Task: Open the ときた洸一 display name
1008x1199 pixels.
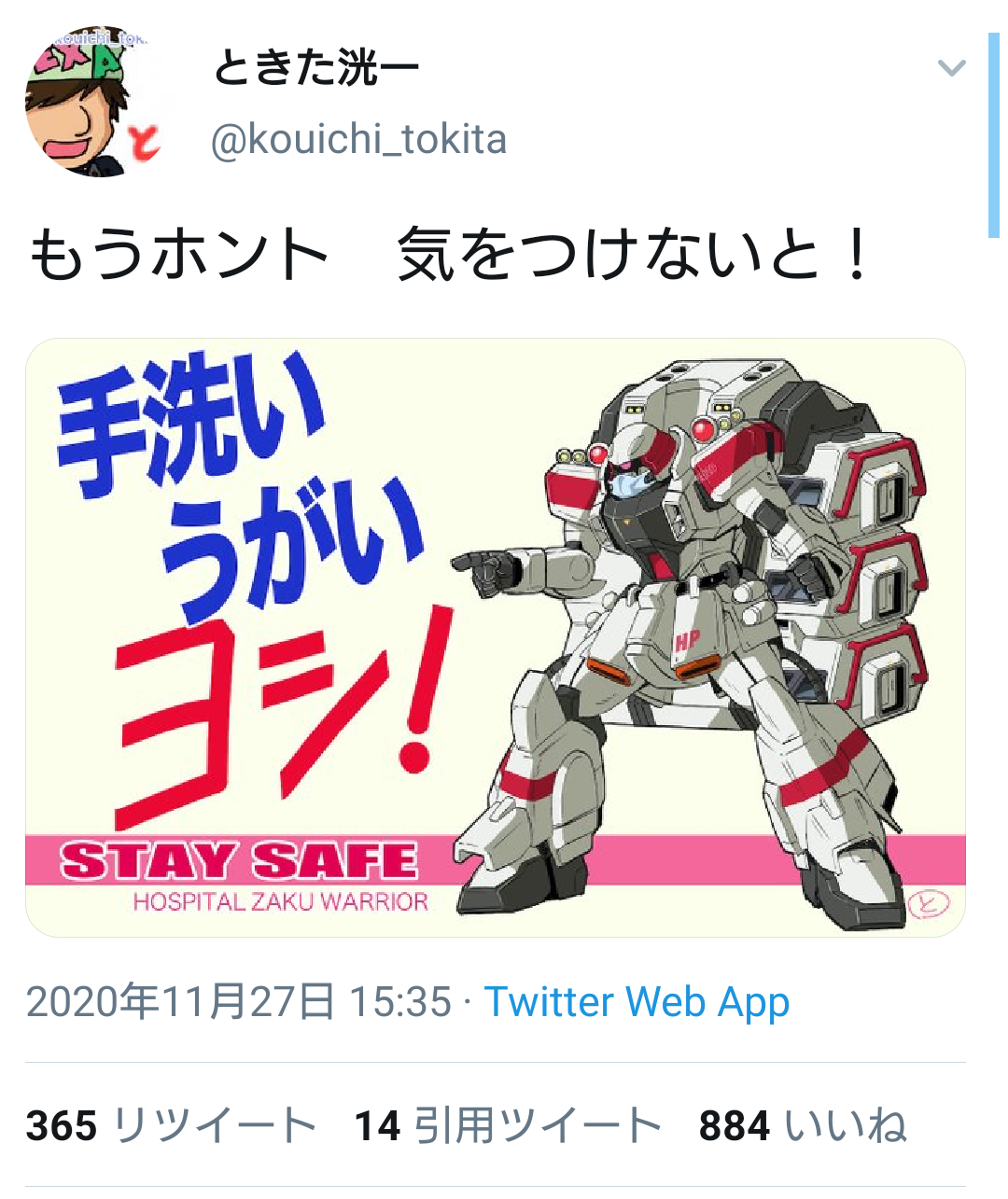Action: [315, 67]
